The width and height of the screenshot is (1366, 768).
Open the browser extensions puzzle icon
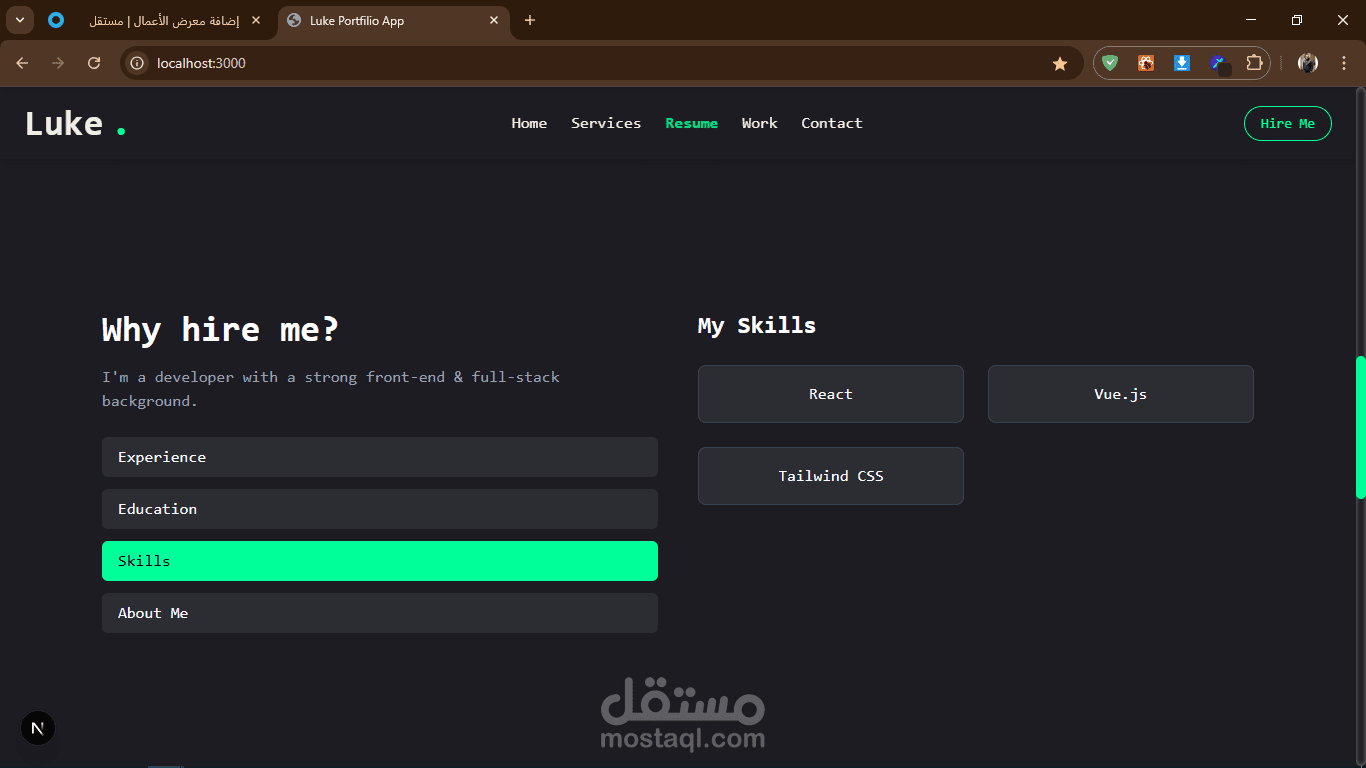point(1254,63)
